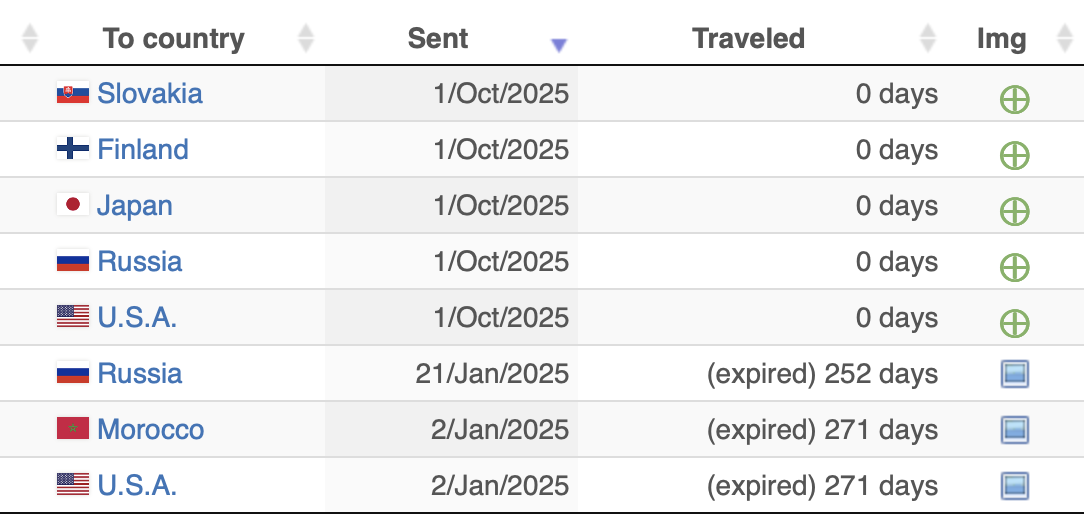This screenshot has height=518, width=1092.
Task: Open the Finland country link
Action: [x=142, y=150]
